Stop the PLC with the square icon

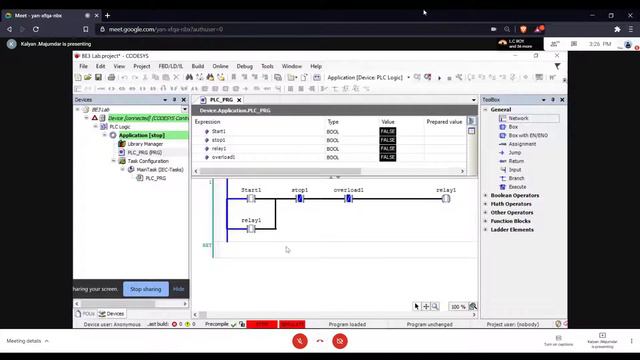[449, 78]
